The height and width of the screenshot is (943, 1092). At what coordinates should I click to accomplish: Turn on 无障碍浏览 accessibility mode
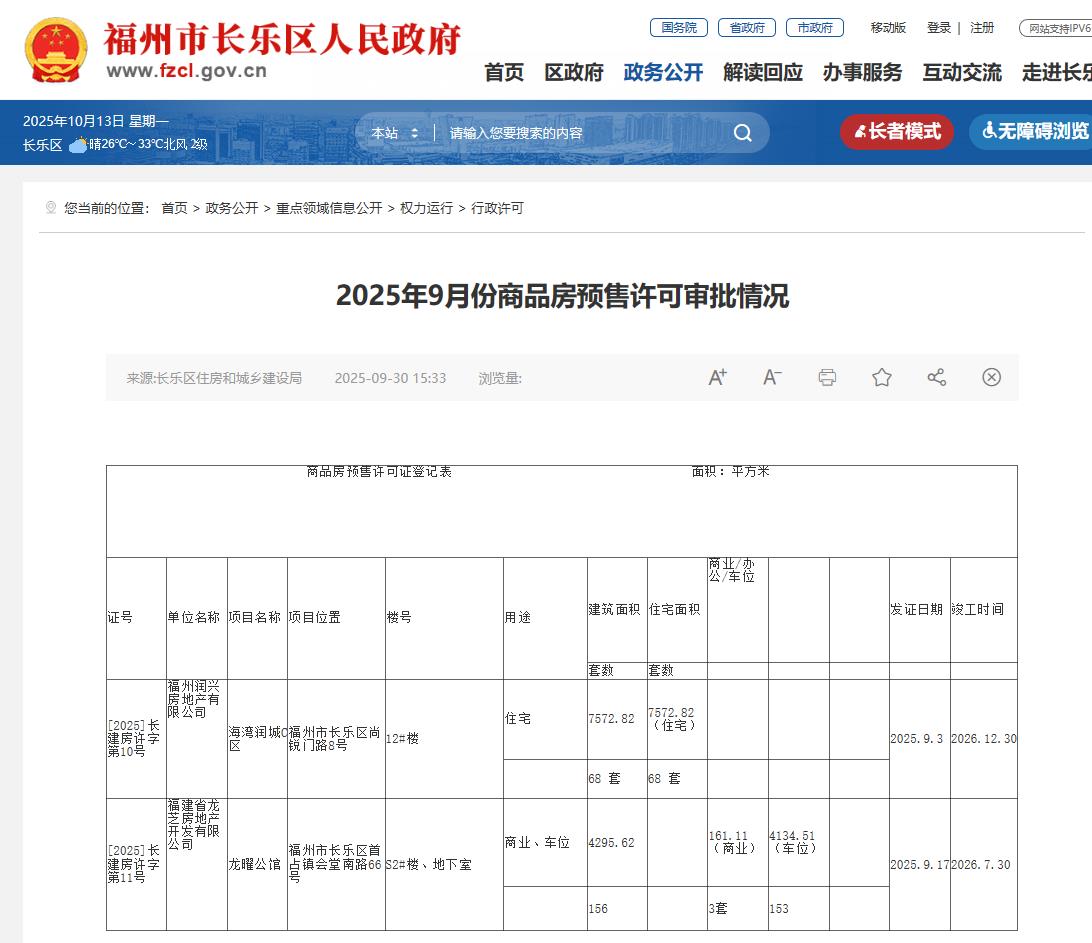pyautogui.click(x=1034, y=132)
